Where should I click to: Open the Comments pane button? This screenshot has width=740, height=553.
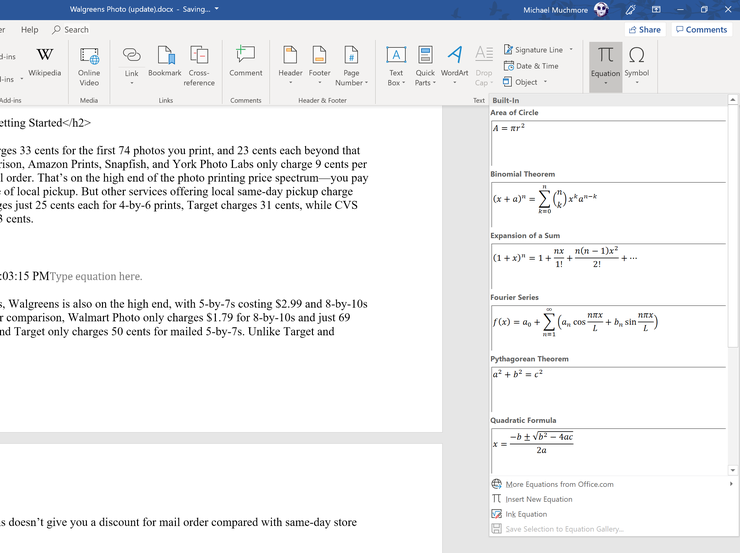click(x=700, y=30)
